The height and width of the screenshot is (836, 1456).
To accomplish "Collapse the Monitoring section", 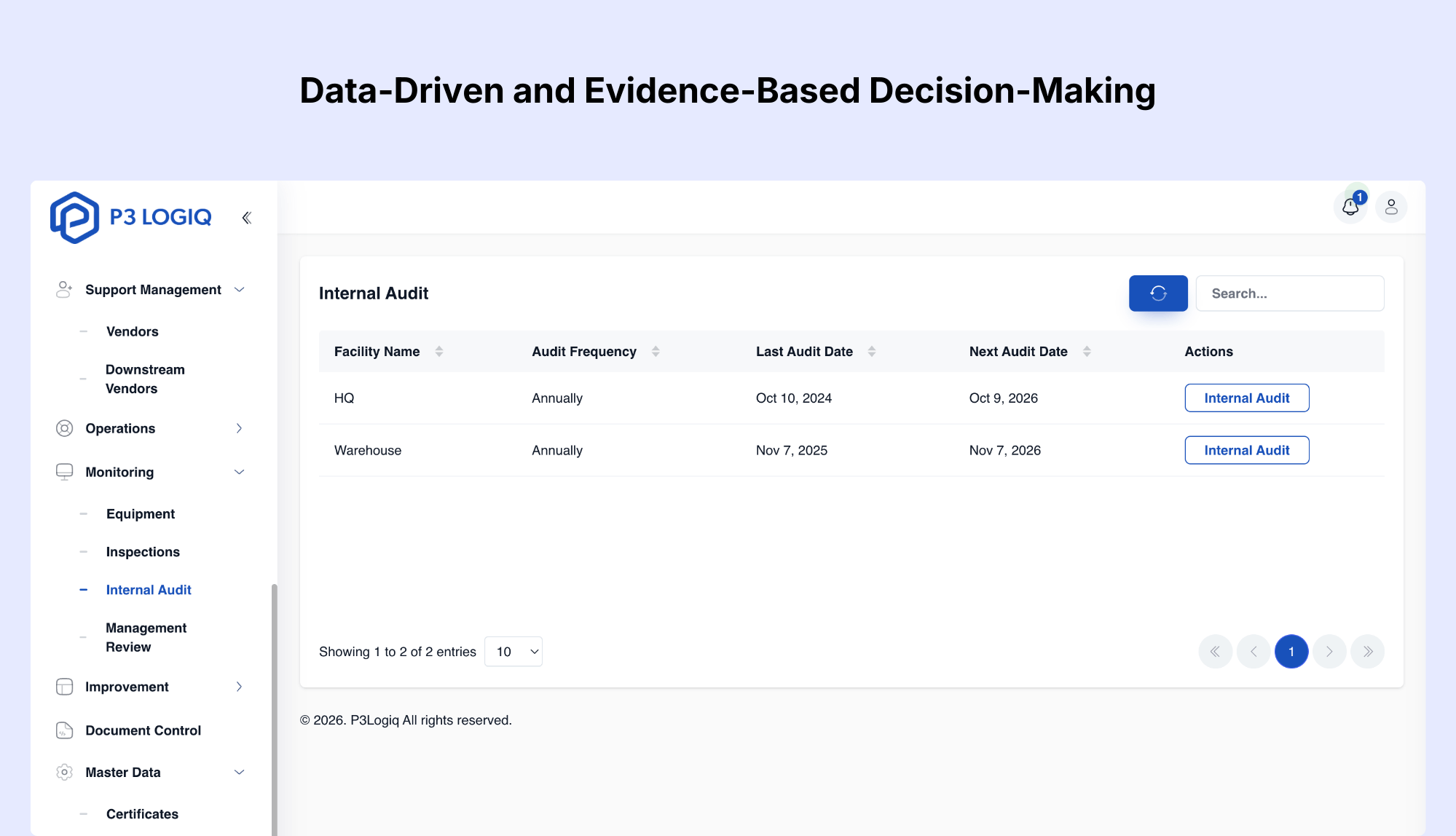I will [x=239, y=472].
